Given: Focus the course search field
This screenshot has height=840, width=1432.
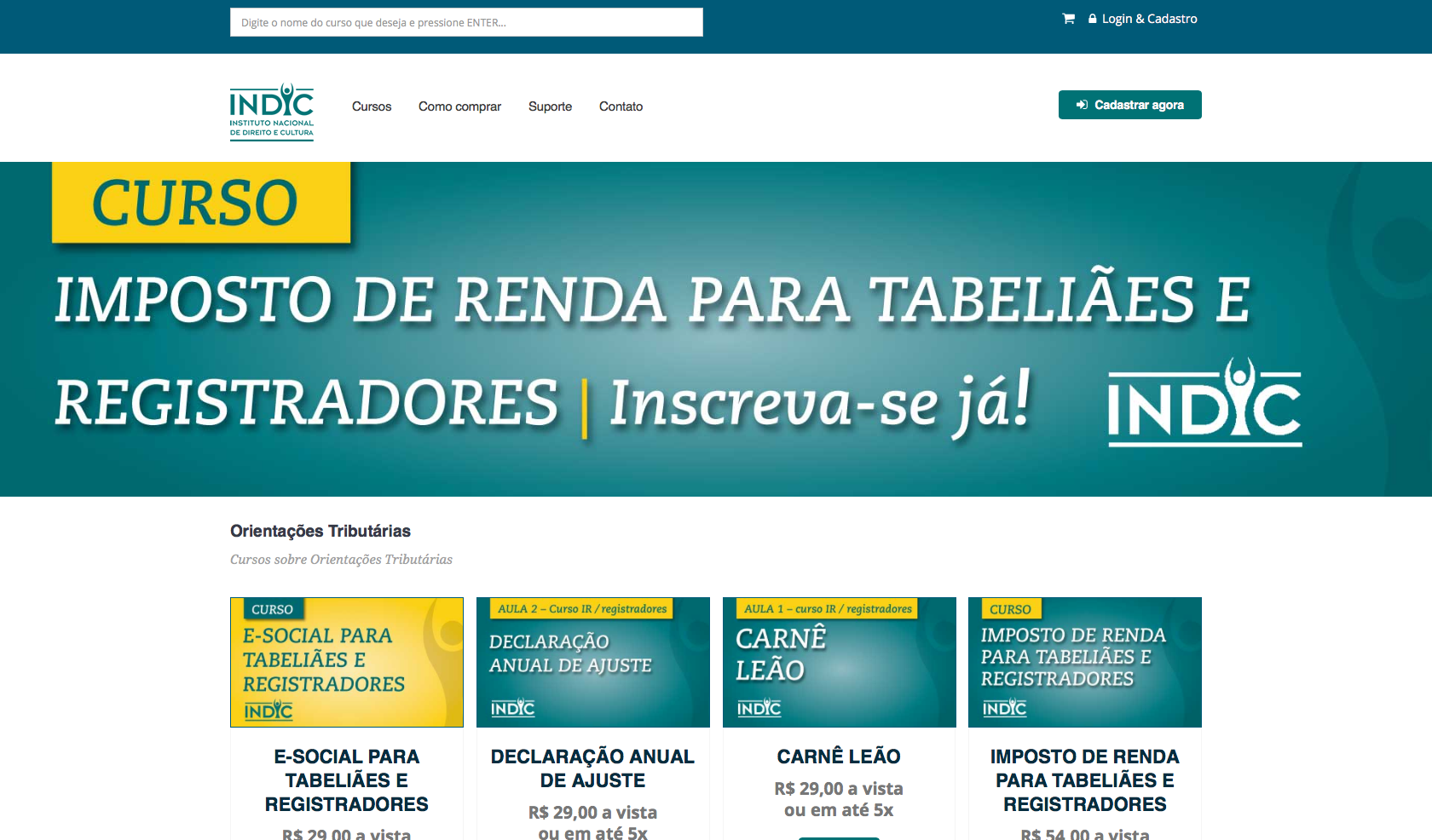Looking at the screenshot, I should coord(466,22).
